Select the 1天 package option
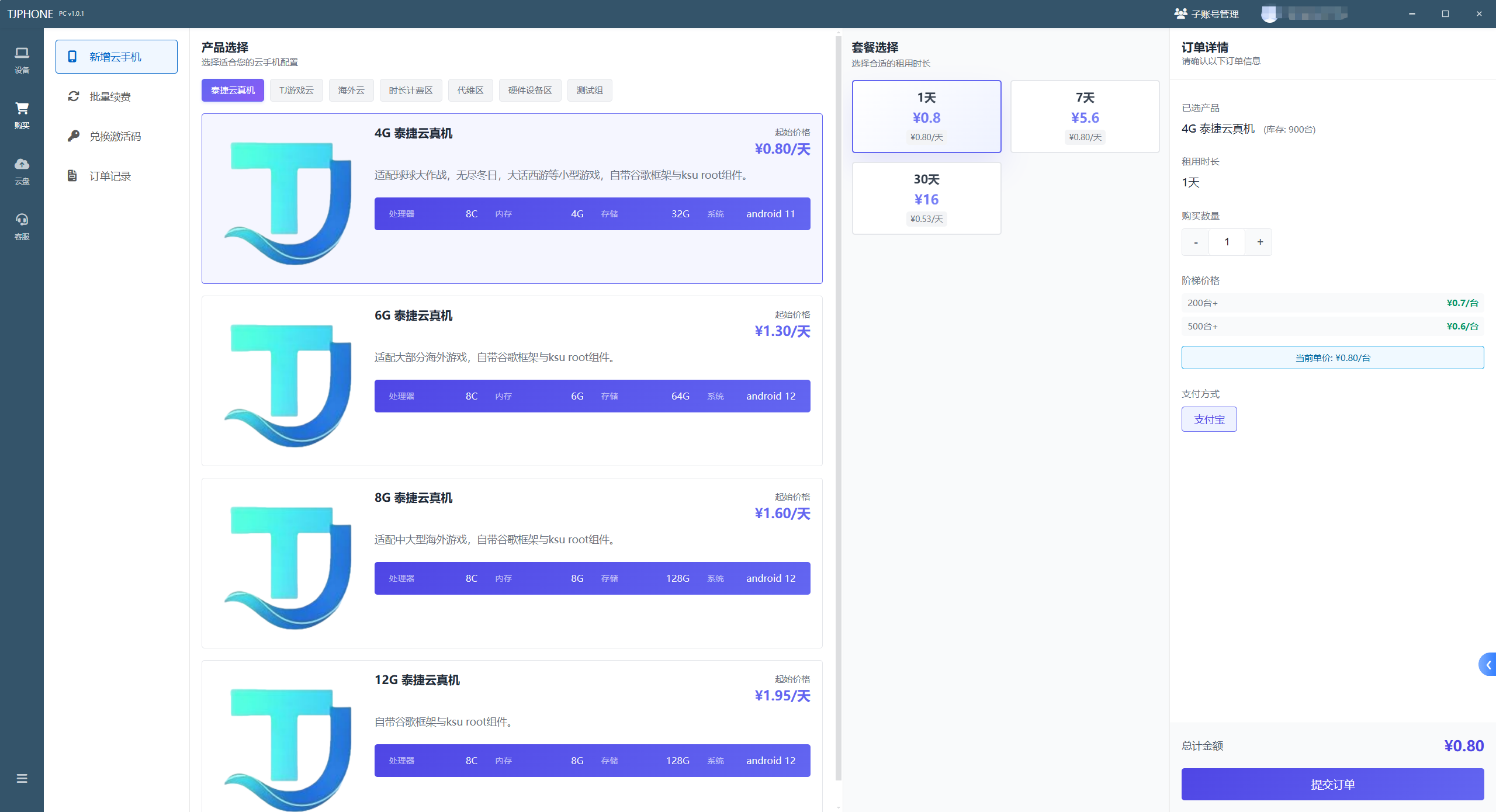 (x=926, y=116)
